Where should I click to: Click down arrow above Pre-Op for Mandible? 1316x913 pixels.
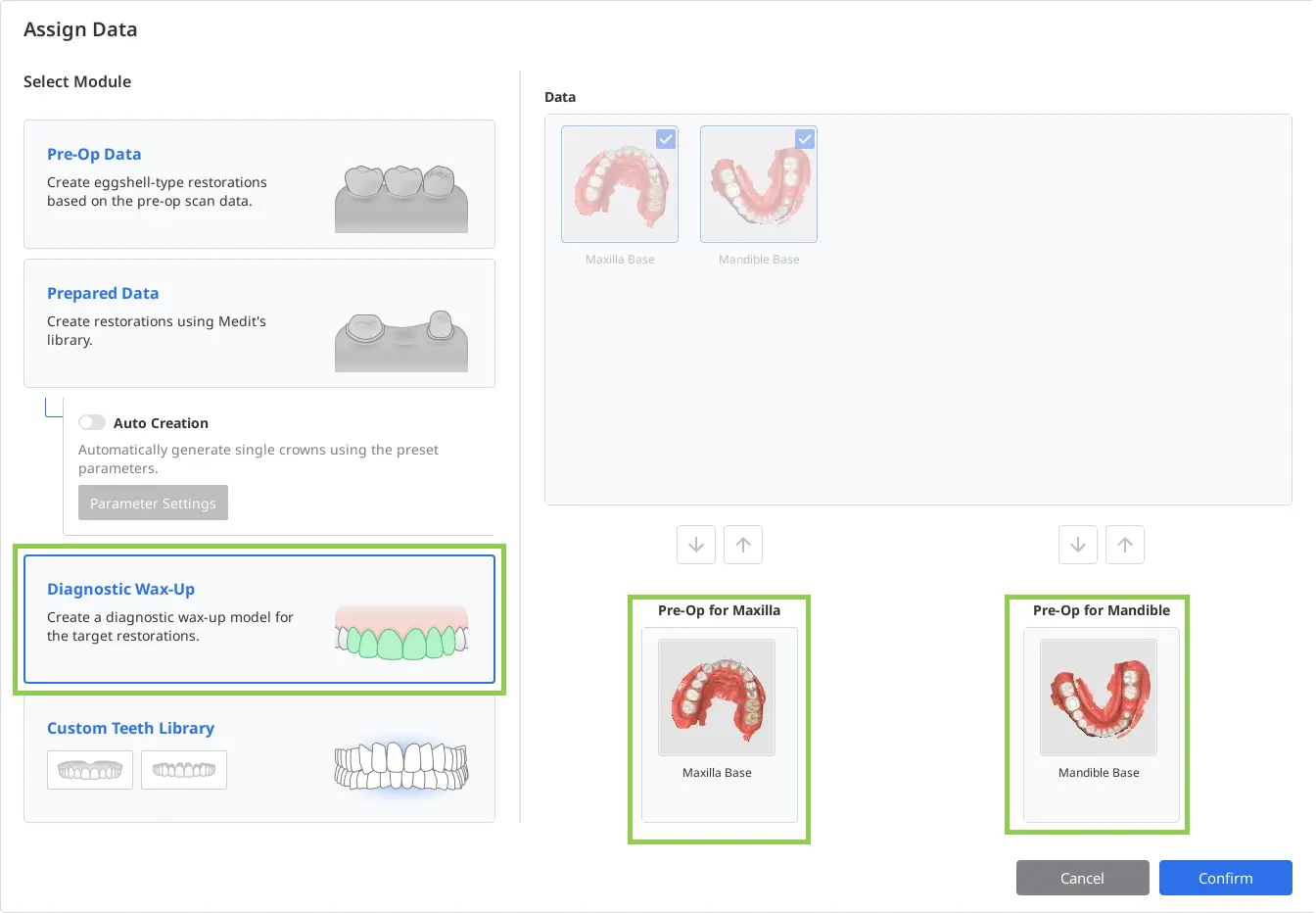point(1078,545)
